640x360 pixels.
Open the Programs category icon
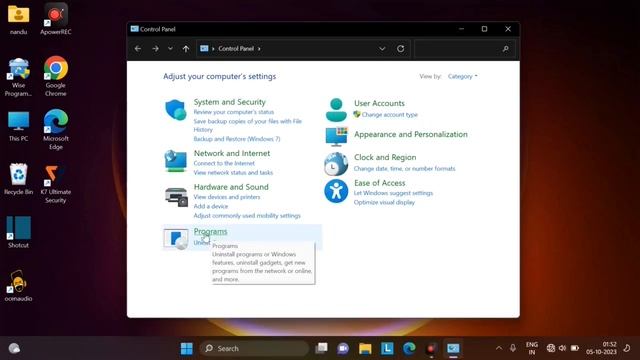(176, 238)
